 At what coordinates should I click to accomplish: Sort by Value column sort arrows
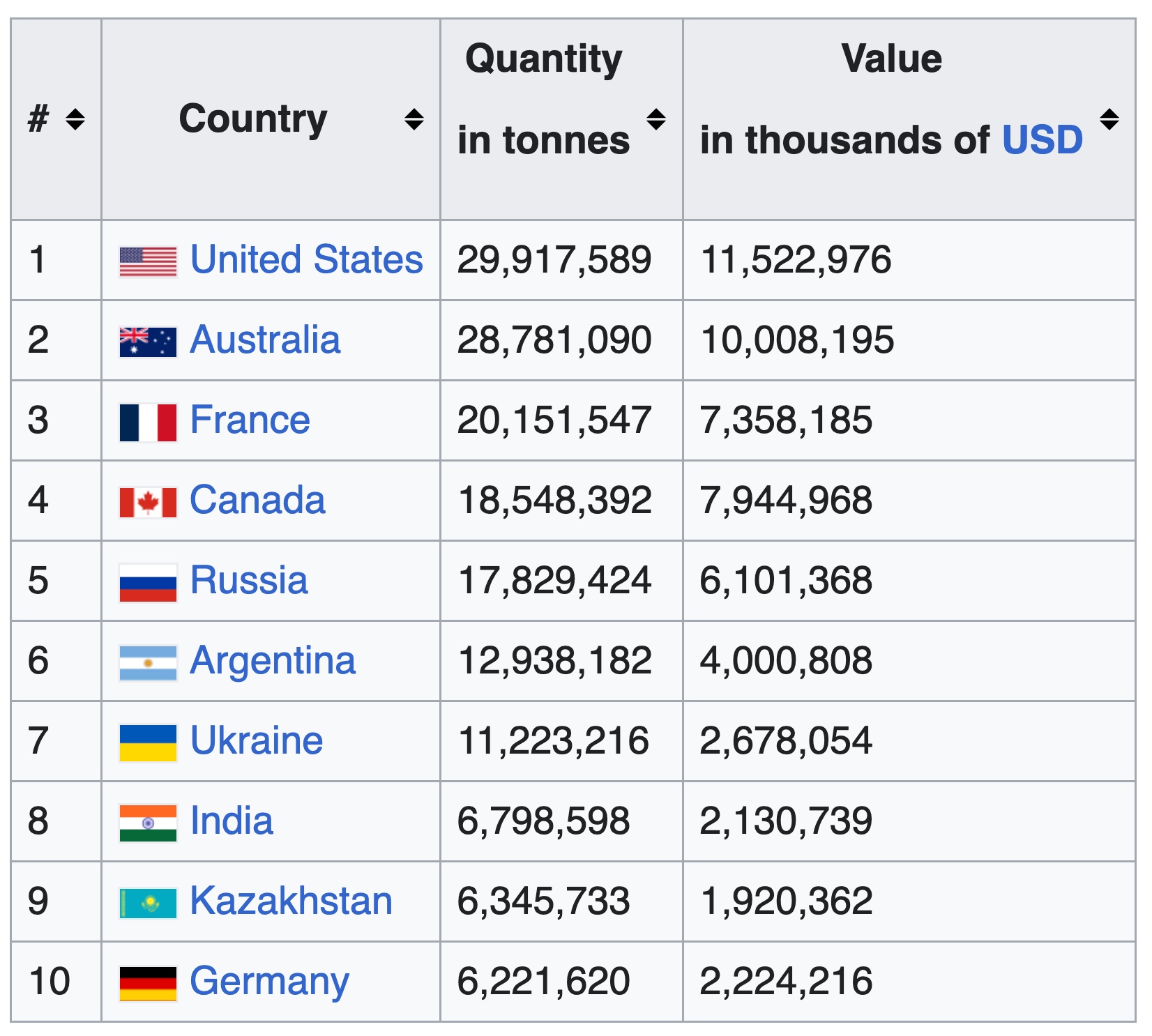pyautogui.click(x=1109, y=119)
